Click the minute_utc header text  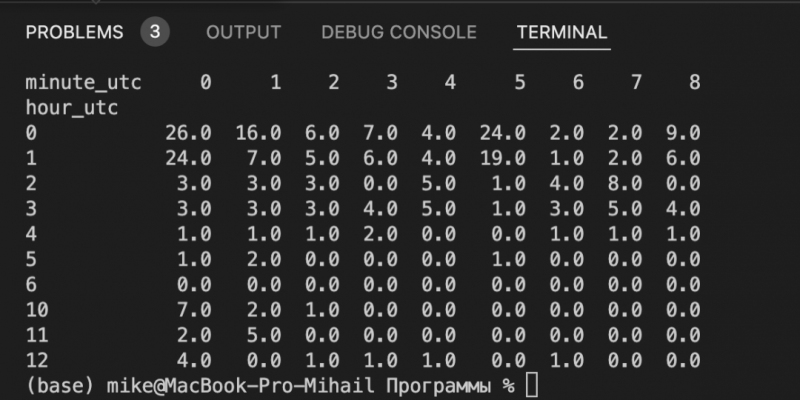point(84,83)
